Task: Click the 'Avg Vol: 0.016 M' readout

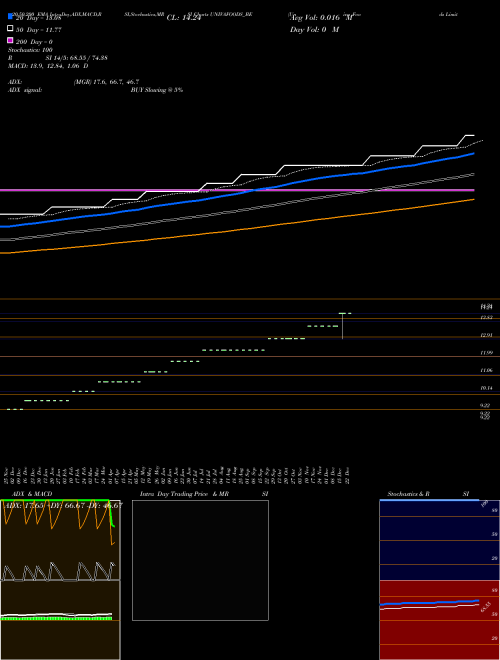Action: (x=321, y=18)
